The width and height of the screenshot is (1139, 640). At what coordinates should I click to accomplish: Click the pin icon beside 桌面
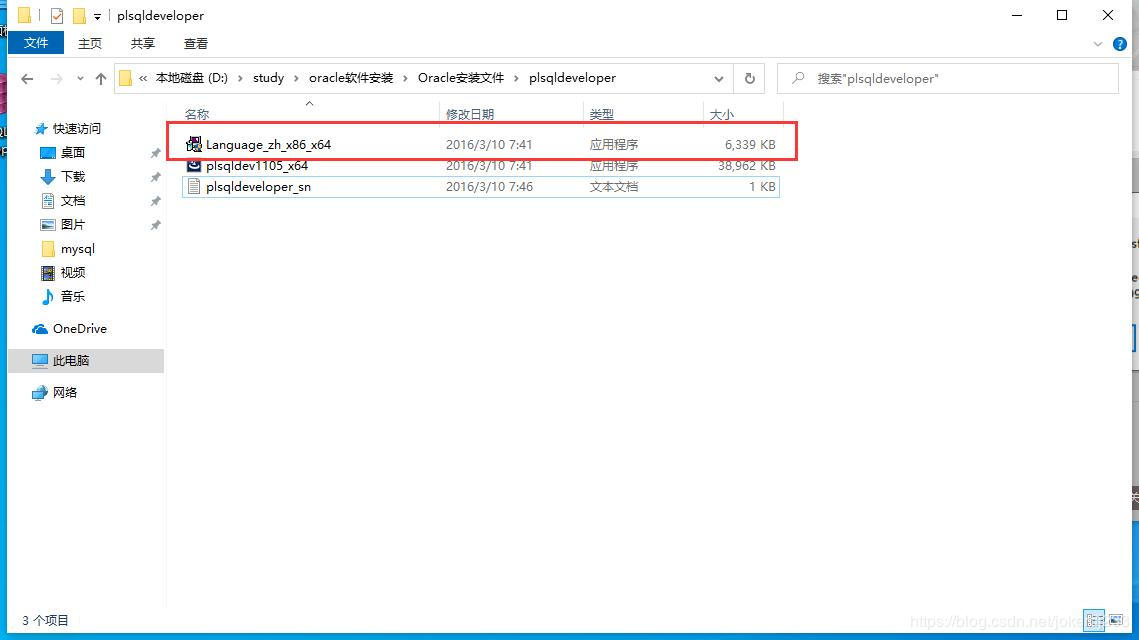click(155, 153)
